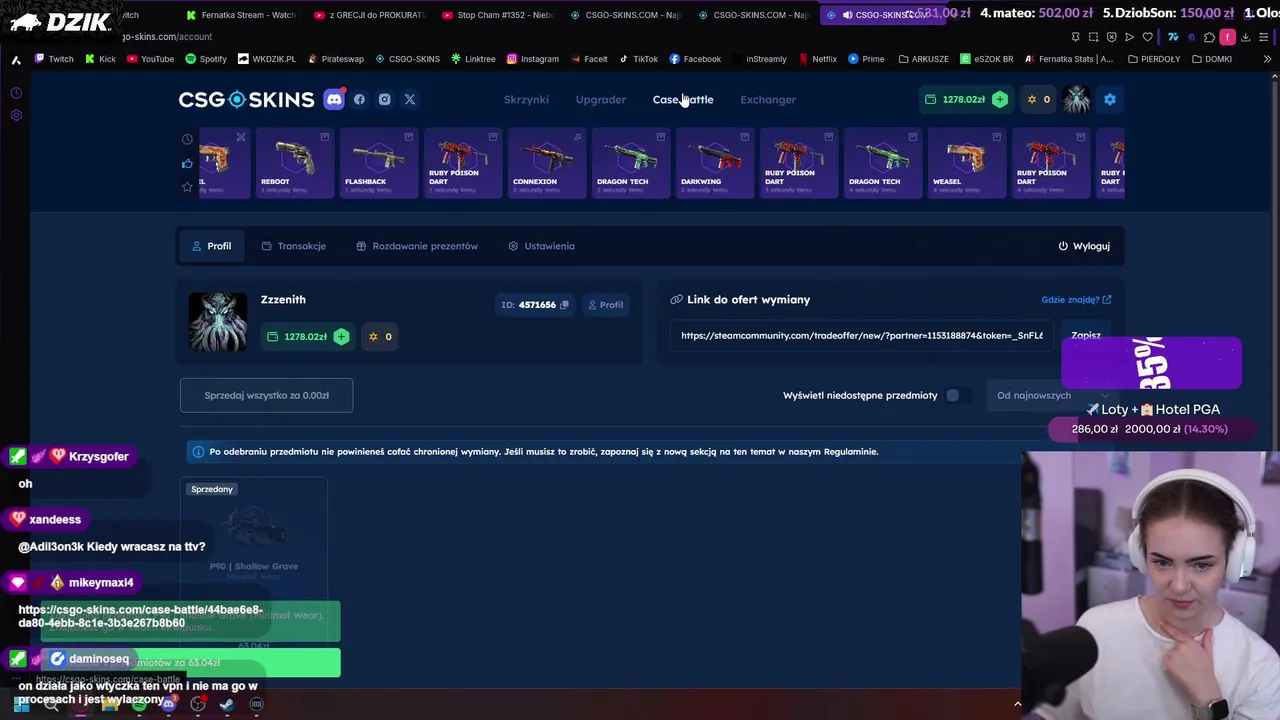This screenshot has height=720, width=1280.
Task: Click the green plus next to profile balance
Action: (341, 336)
